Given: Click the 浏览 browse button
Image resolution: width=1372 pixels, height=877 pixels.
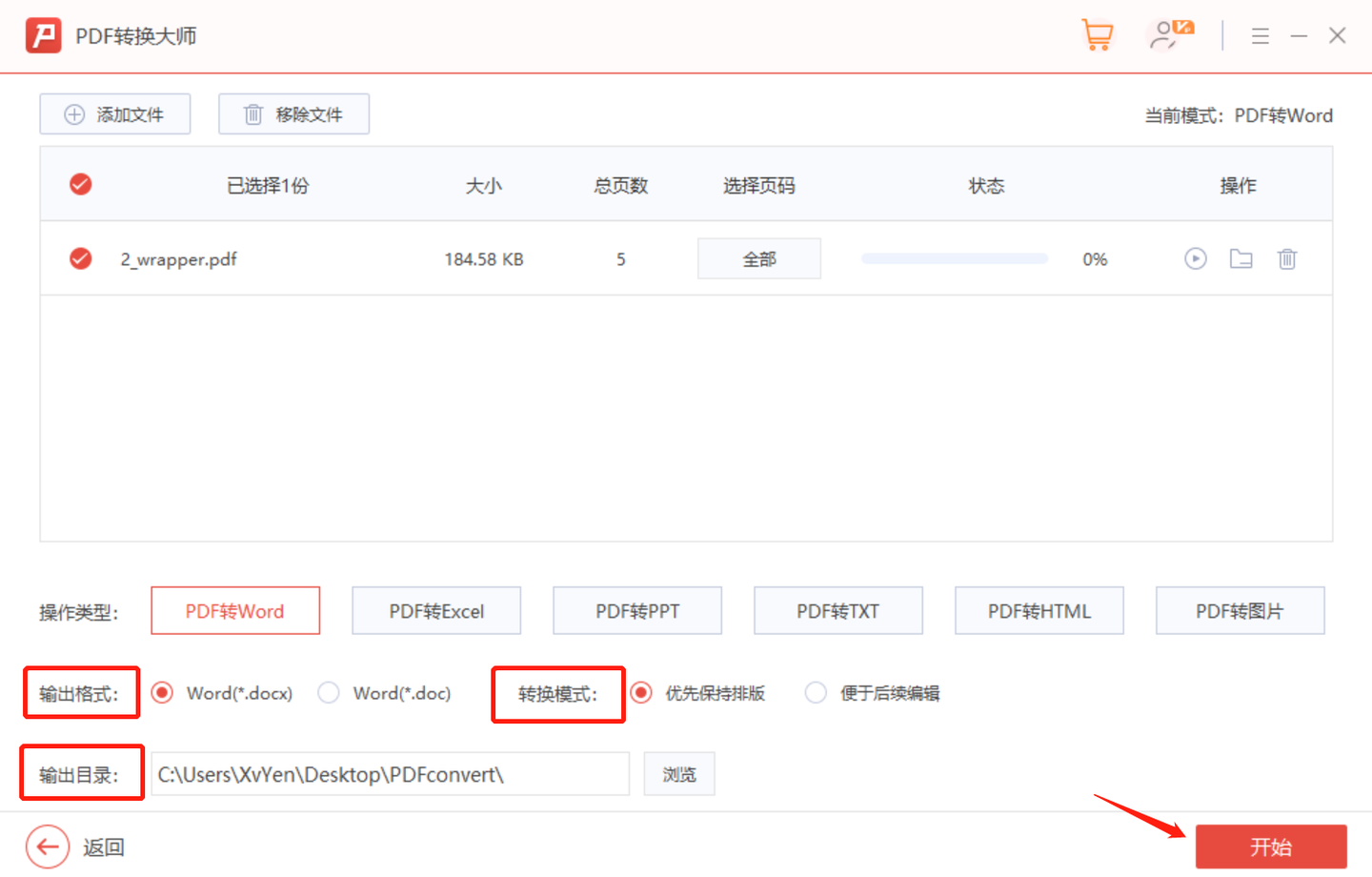Looking at the screenshot, I should tap(678, 773).
